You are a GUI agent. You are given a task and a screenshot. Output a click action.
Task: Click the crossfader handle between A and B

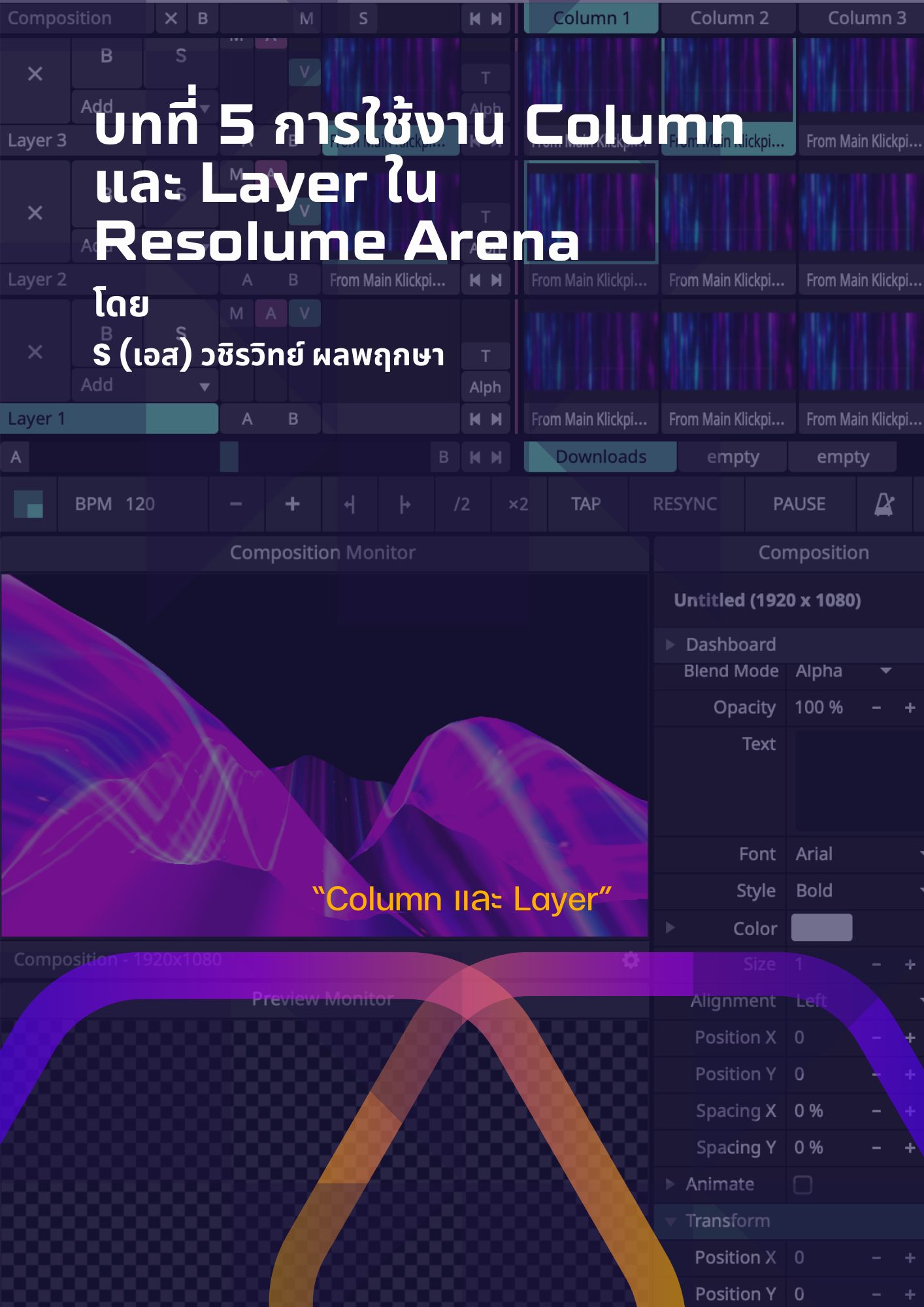(x=229, y=457)
